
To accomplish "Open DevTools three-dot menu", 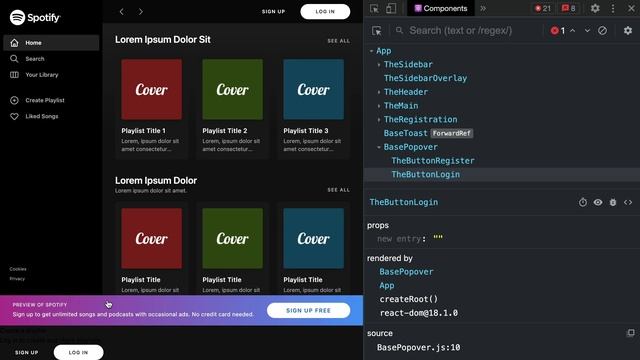I will tap(613, 8).
